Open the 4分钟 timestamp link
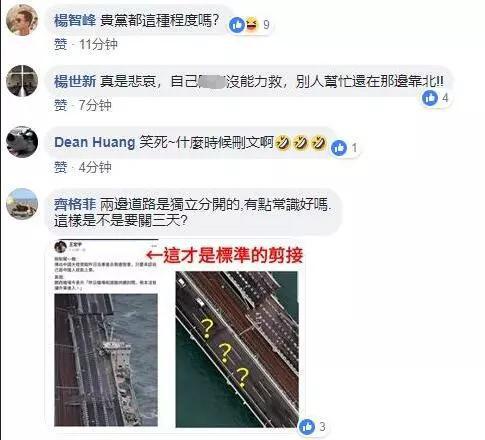The height and width of the screenshot is (440, 485). point(95,167)
